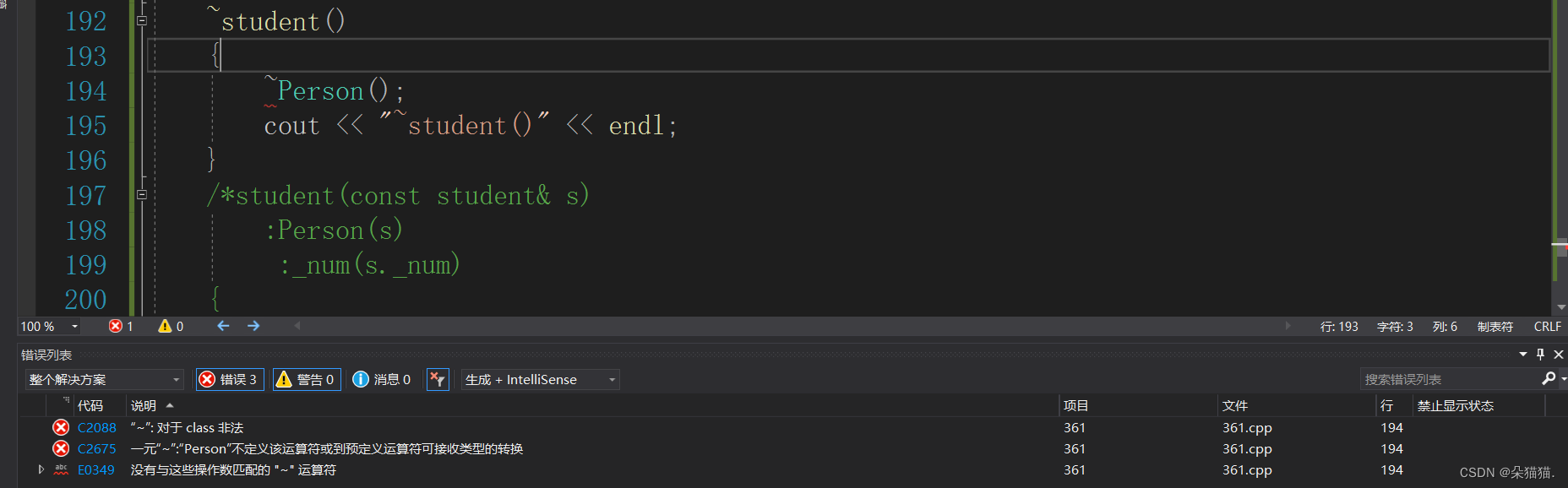Sort the error list by 说明 column
The width and height of the screenshot is (1568, 488).
[144, 406]
